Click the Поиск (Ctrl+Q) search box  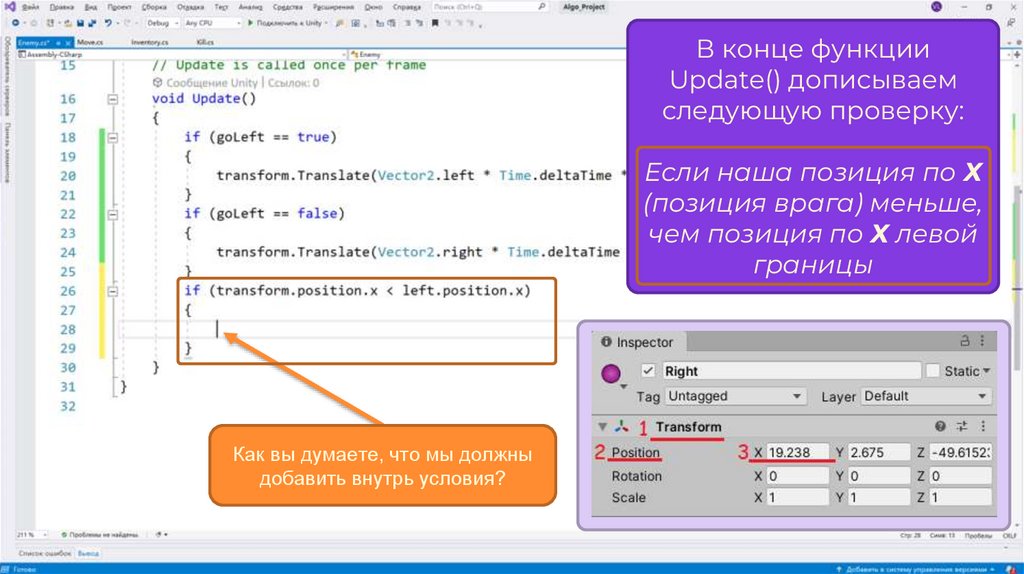[488, 7]
